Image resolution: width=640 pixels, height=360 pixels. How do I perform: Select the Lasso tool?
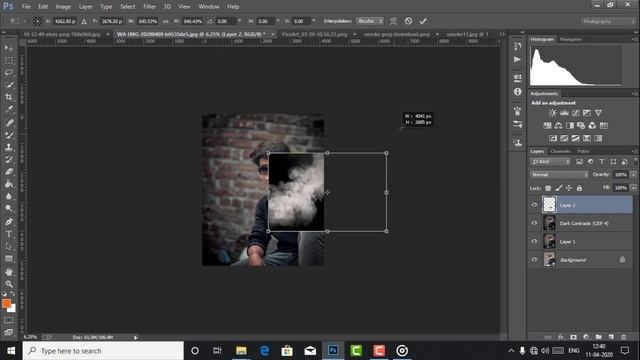pos(9,73)
